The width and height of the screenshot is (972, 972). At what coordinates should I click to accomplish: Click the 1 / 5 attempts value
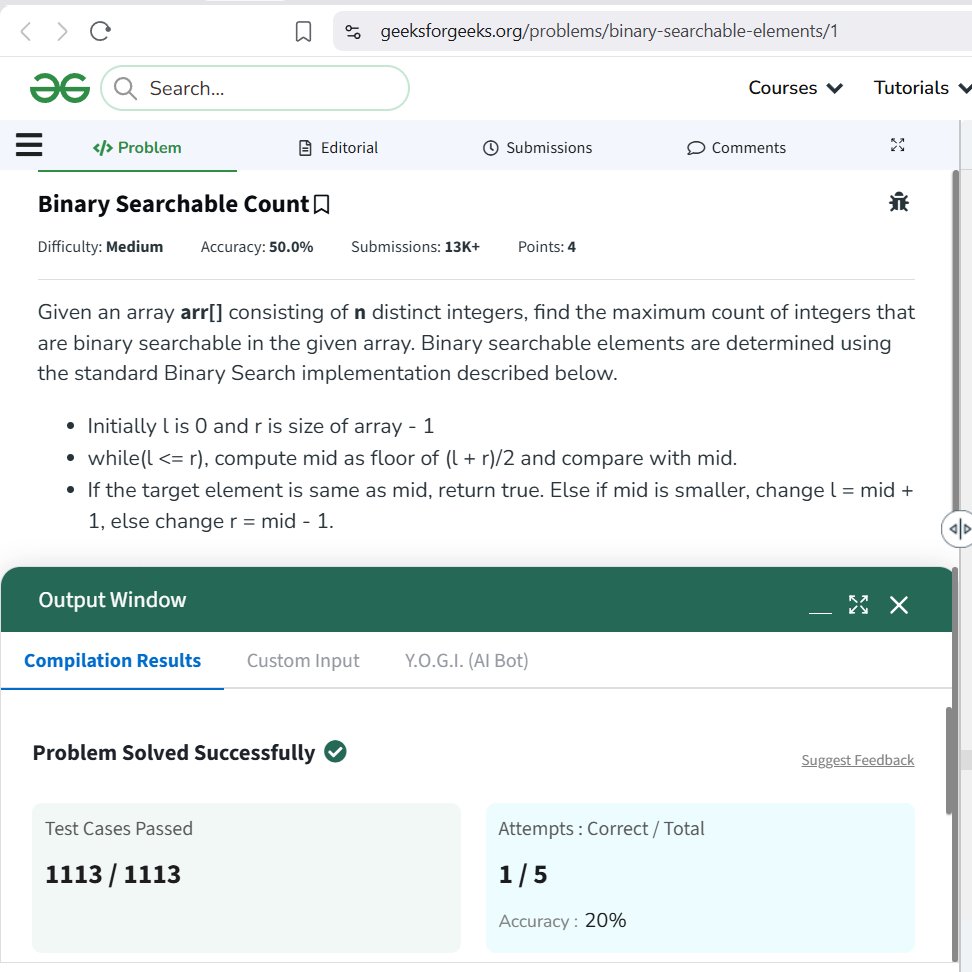point(523,874)
